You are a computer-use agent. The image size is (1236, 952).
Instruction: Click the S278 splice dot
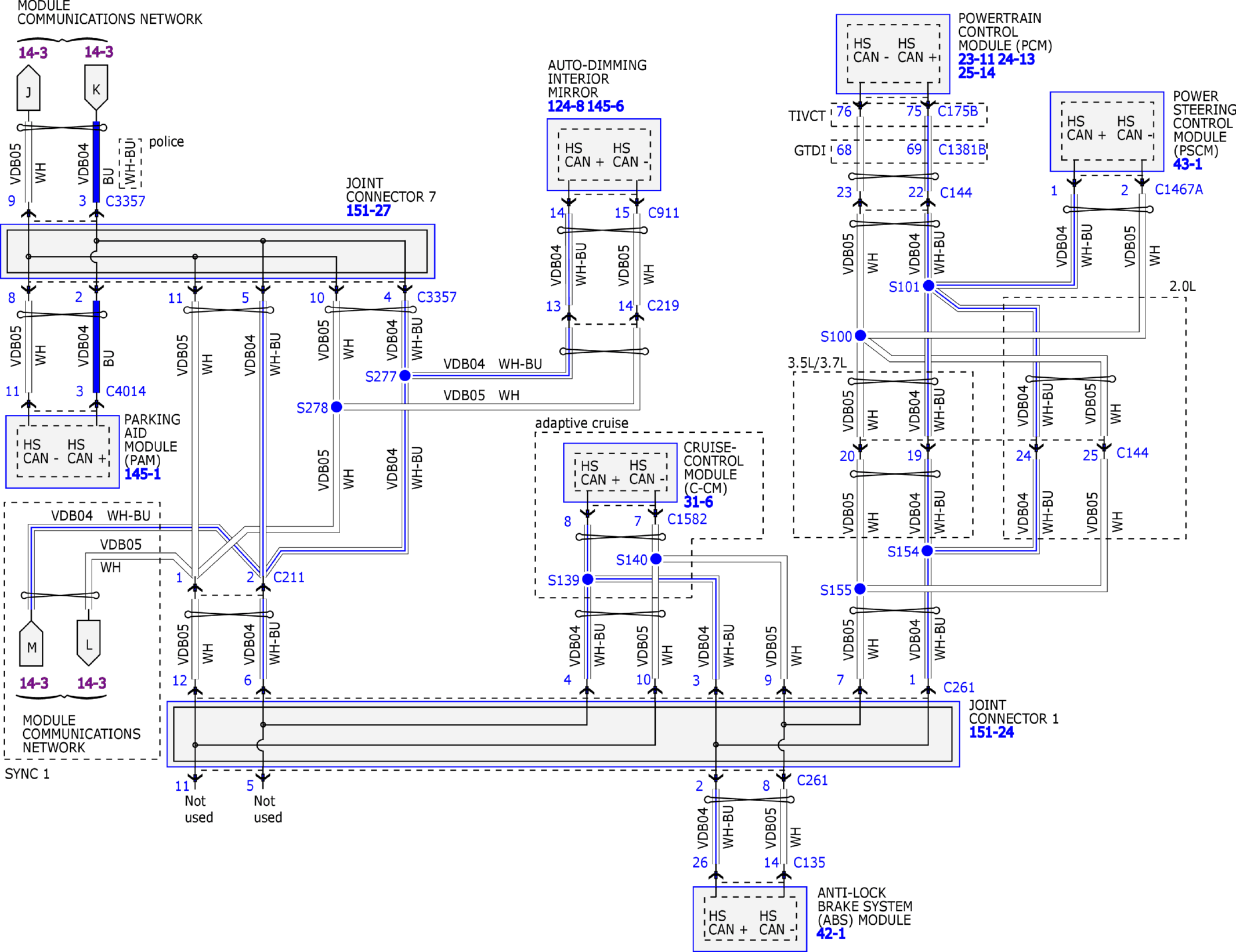coord(337,407)
